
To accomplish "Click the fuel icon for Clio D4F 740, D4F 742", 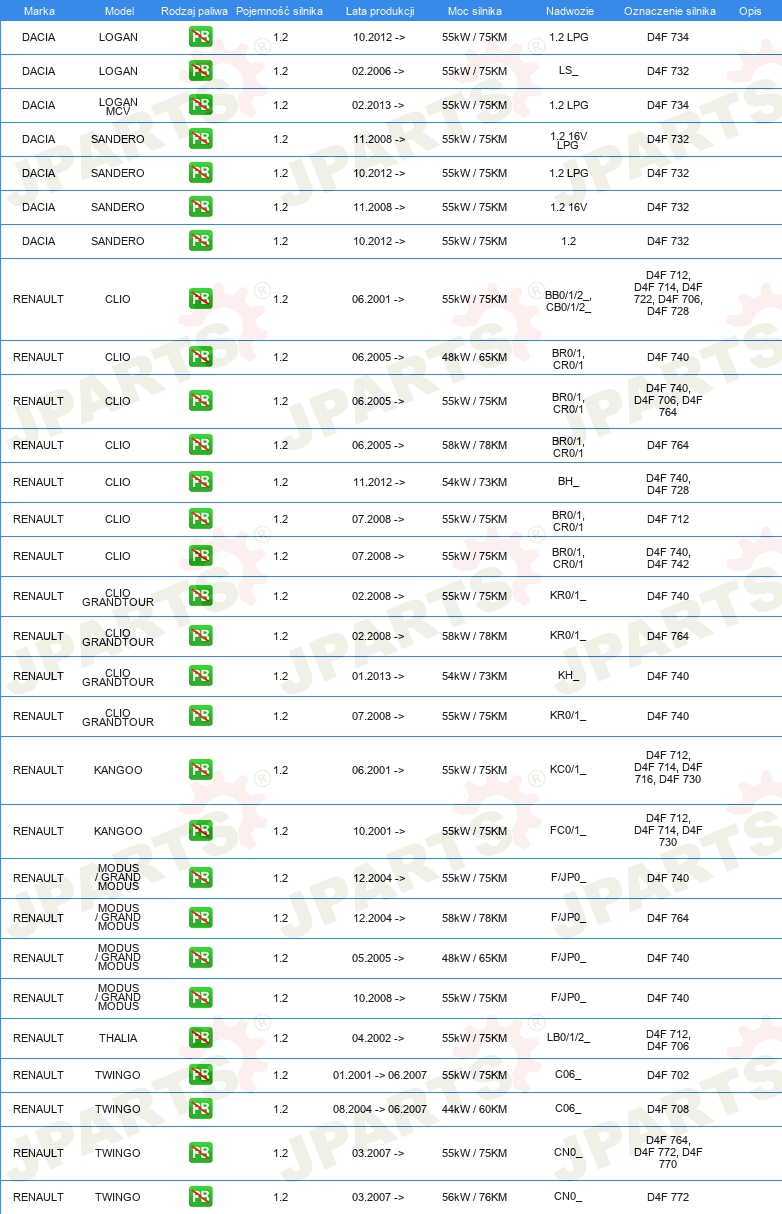I will pyautogui.click(x=200, y=556).
